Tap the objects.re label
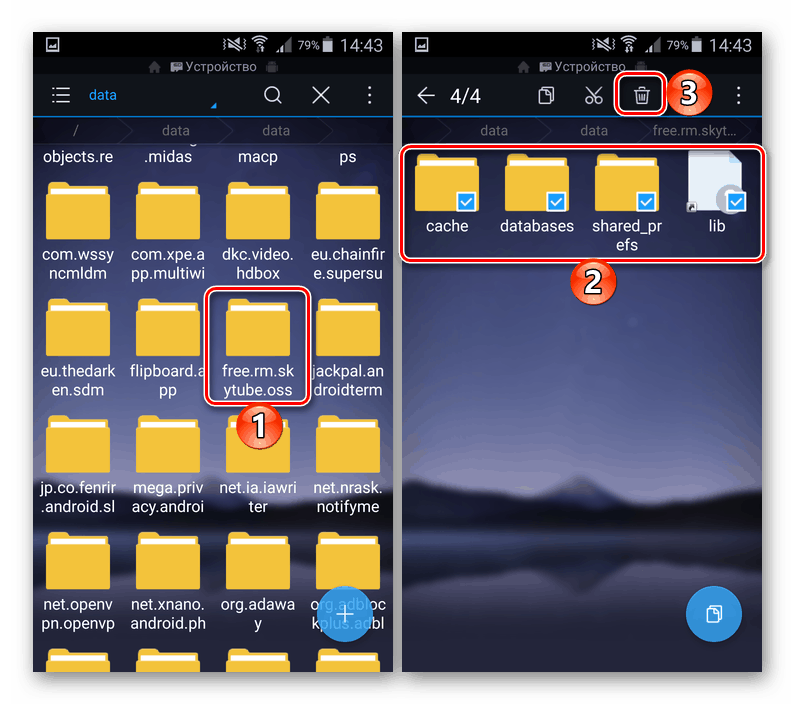This screenshot has width=794, height=704. (x=78, y=157)
